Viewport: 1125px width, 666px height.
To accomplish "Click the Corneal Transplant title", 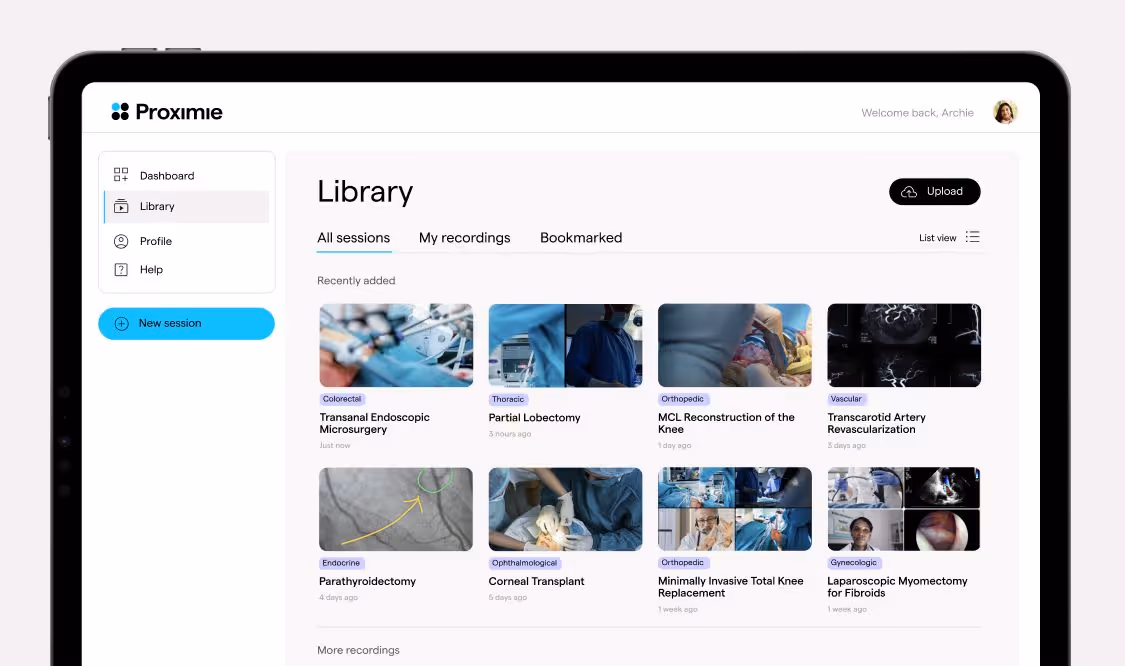I will pyautogui.click(x=537, y=581).
